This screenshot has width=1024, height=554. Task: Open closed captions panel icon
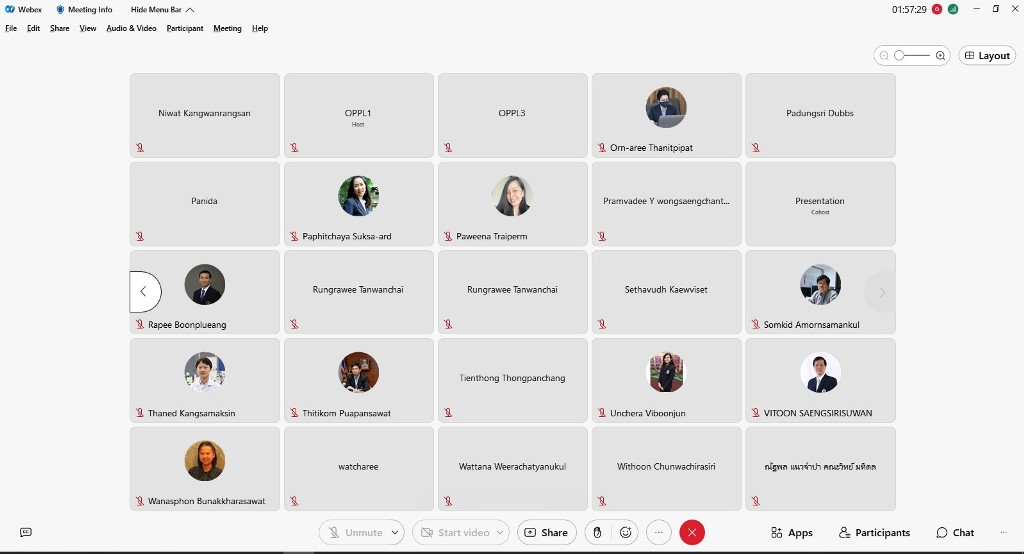26,533
